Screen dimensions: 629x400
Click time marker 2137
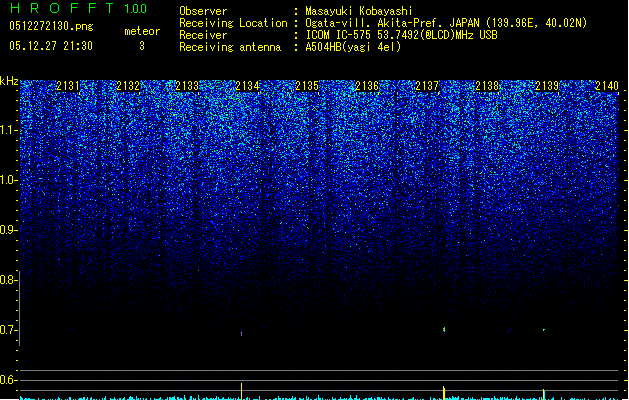click(x=427, y=85)
